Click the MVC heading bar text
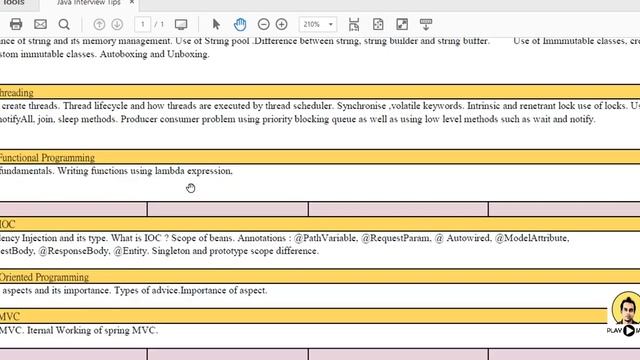This screenshot has width=640, height=360. tap(10, 316)
